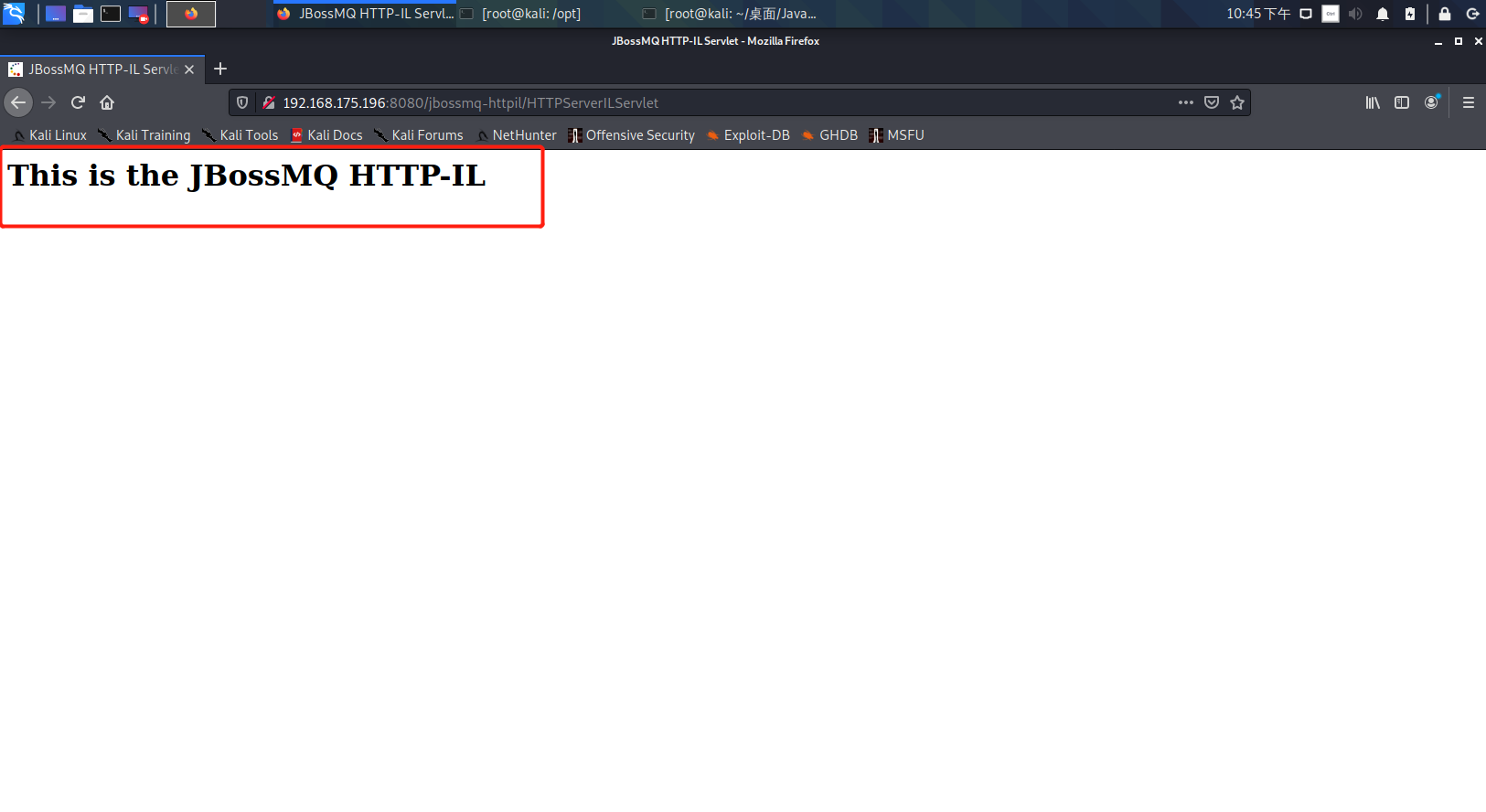Maximize the Firefox window

click(1459, 41)
